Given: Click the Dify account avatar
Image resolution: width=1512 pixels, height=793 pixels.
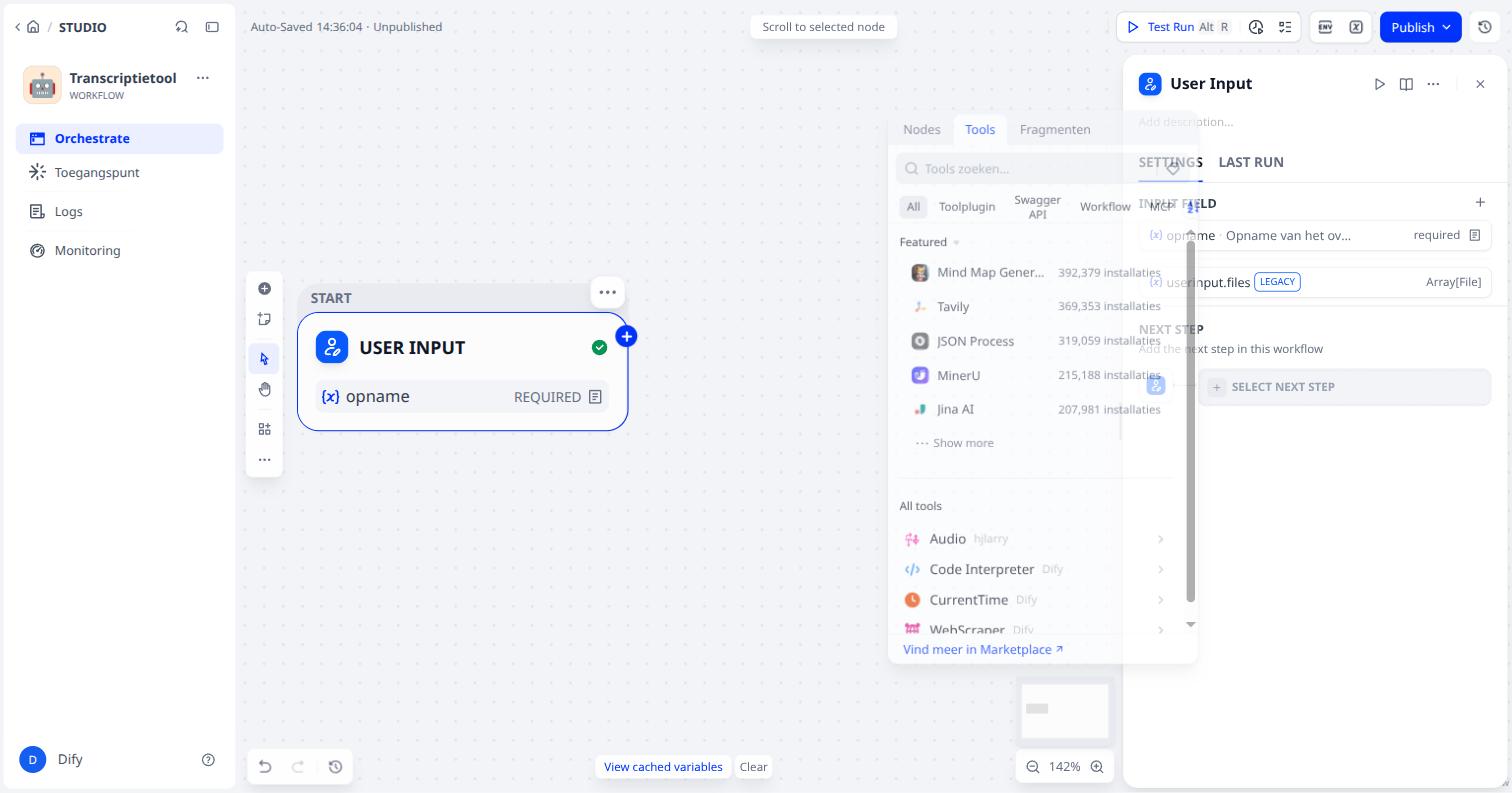Looking at the screenshot, I should pos(33,760).
